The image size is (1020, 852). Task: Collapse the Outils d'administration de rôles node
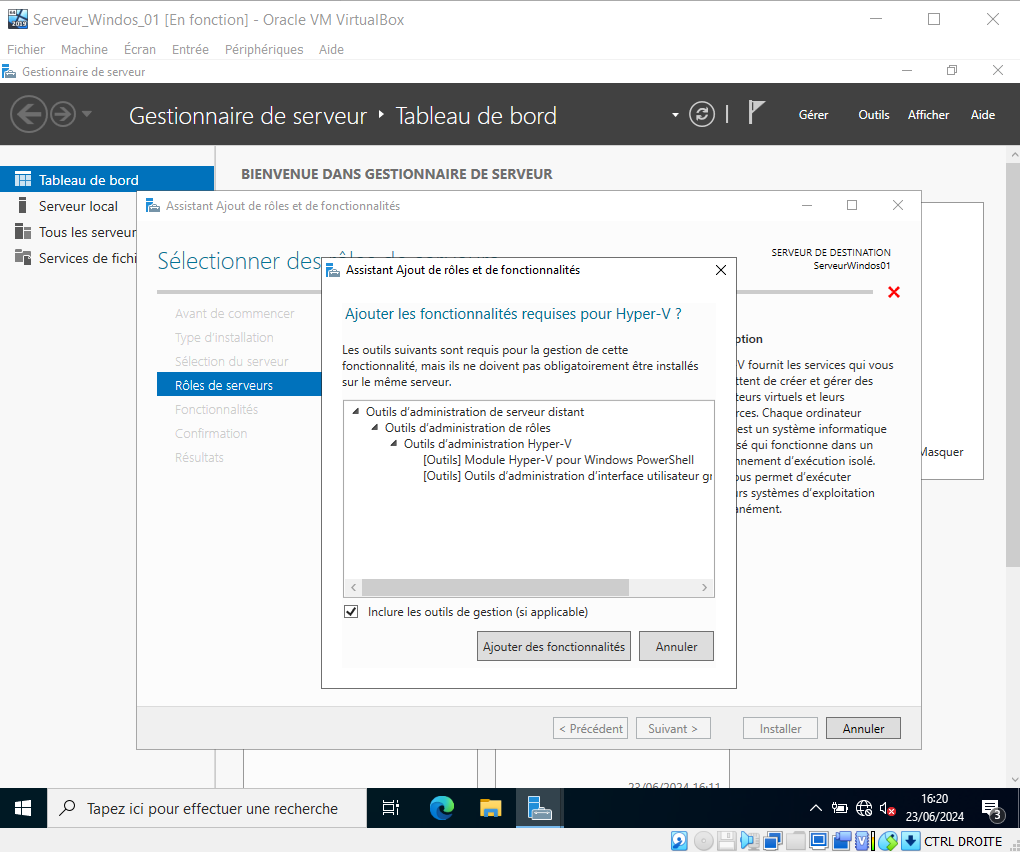(376, 428)
